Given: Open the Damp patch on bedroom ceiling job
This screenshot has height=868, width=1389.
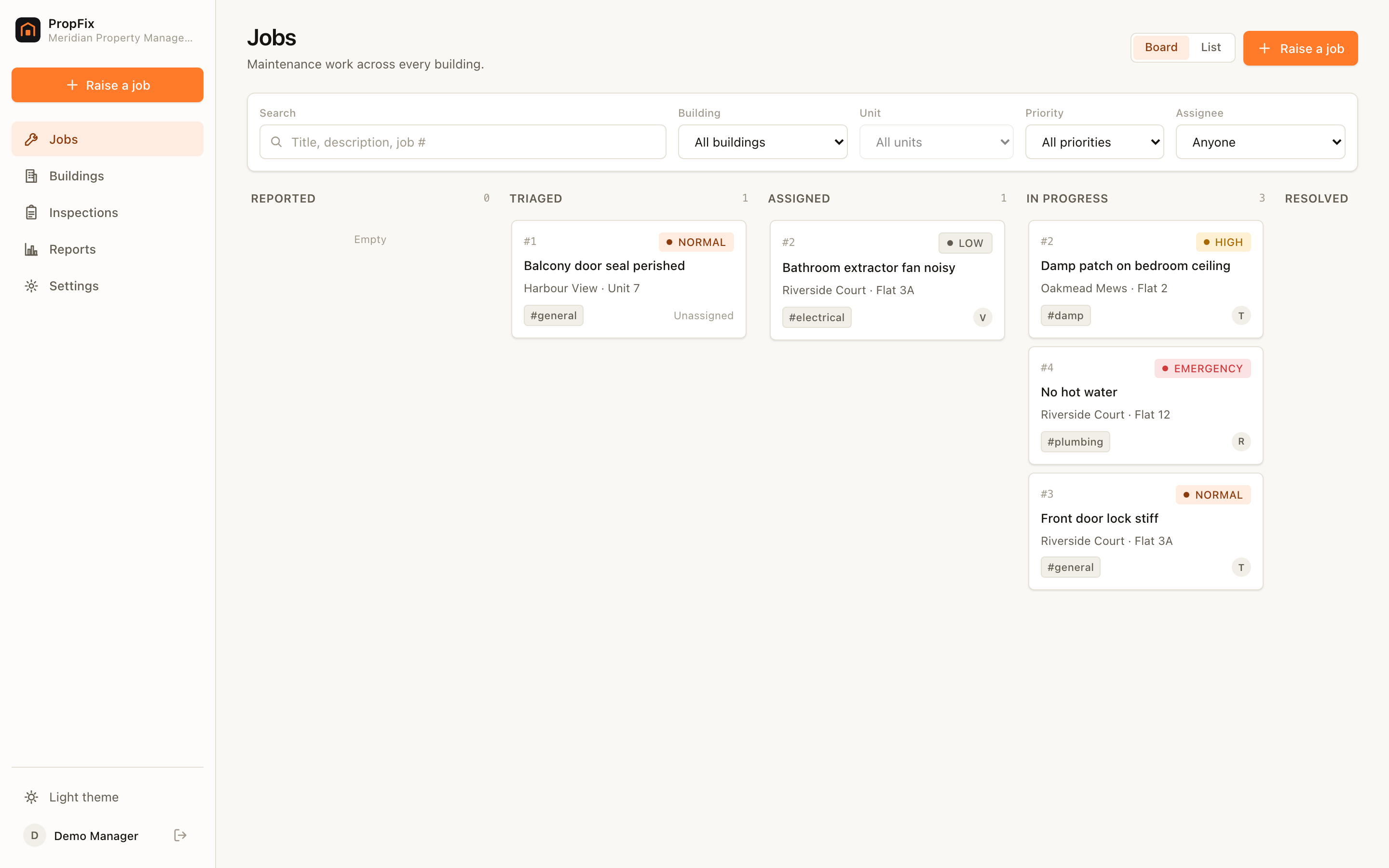Looking at the screenshot, I should click(x=1145, y=279).
